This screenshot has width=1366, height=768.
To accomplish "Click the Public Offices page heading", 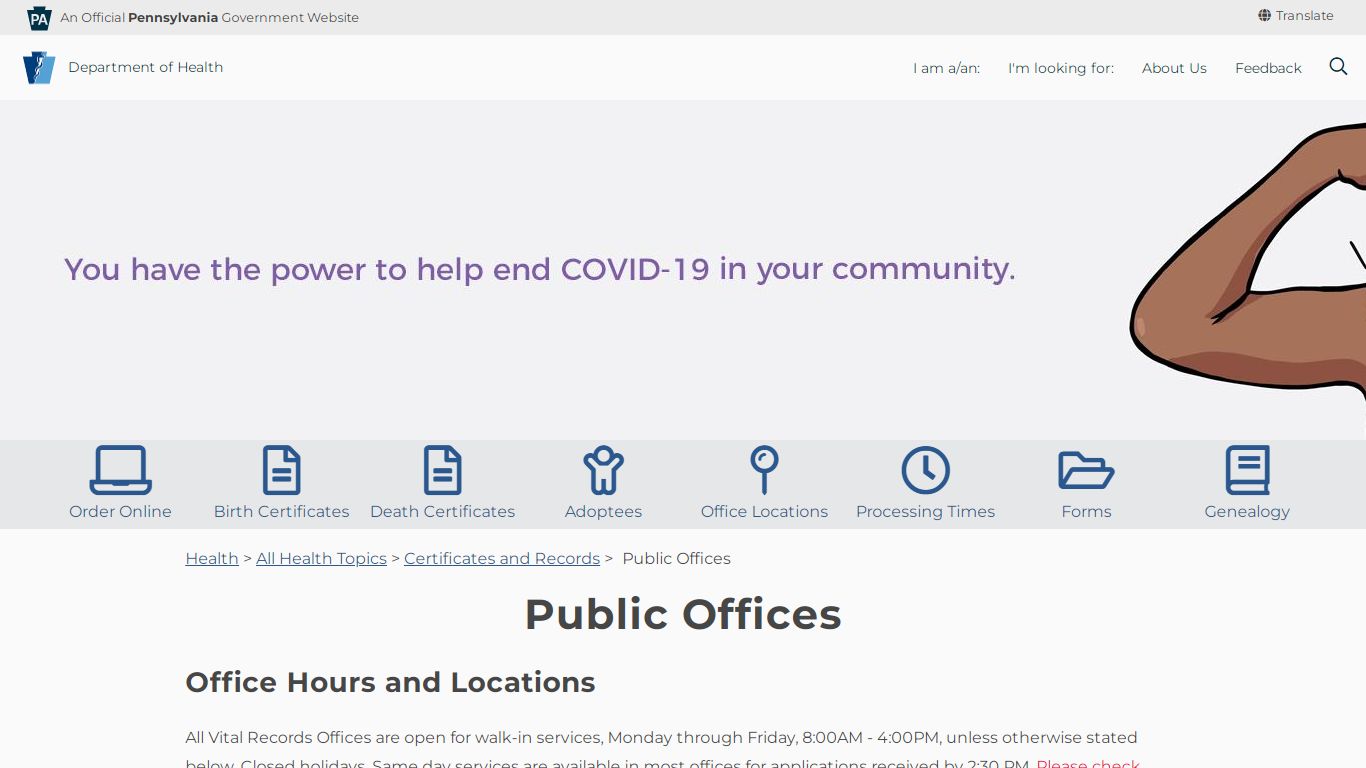I will (683, 614).
